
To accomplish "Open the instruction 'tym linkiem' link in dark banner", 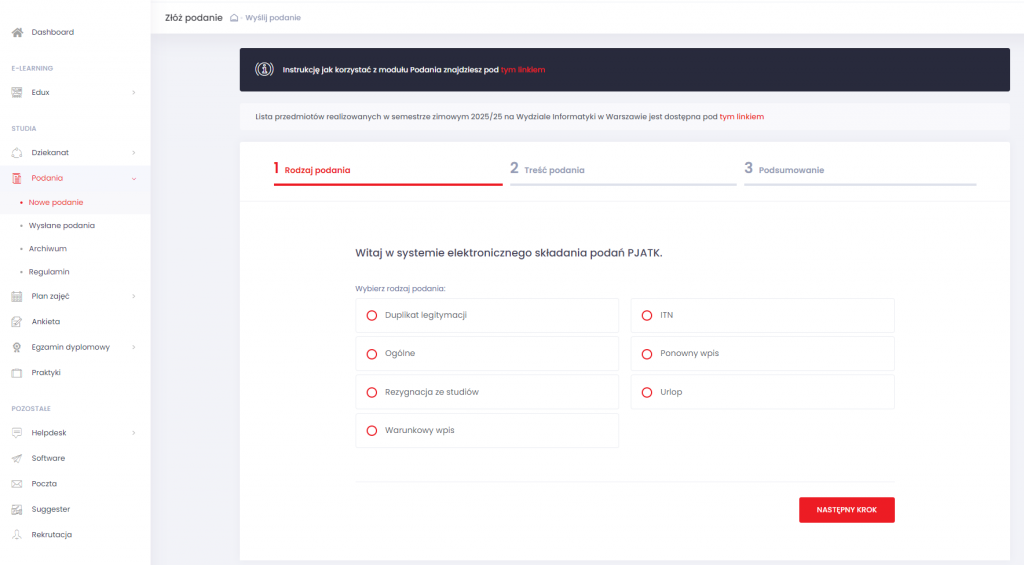I will pyautogui.click(x=523, y=70).
